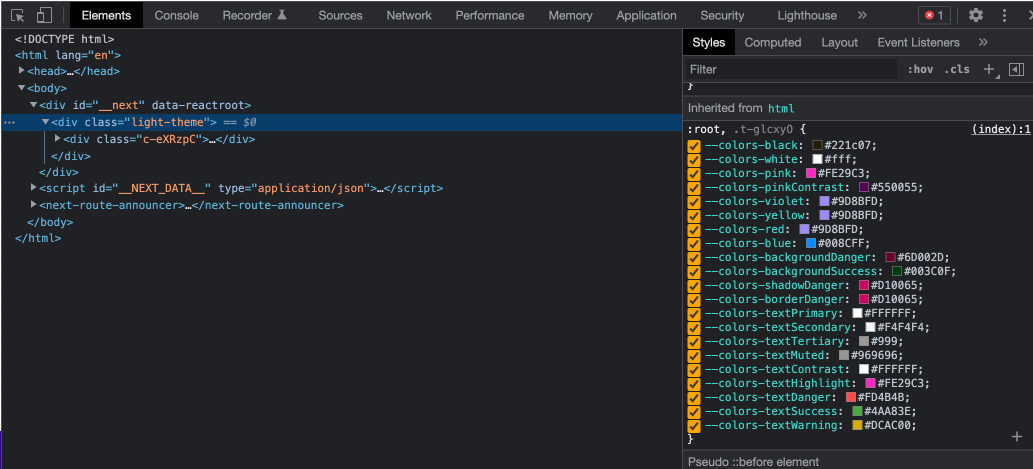Open the #4AA83E textSuccess swatch
The image size is (1033, 469).
(857, 411)
